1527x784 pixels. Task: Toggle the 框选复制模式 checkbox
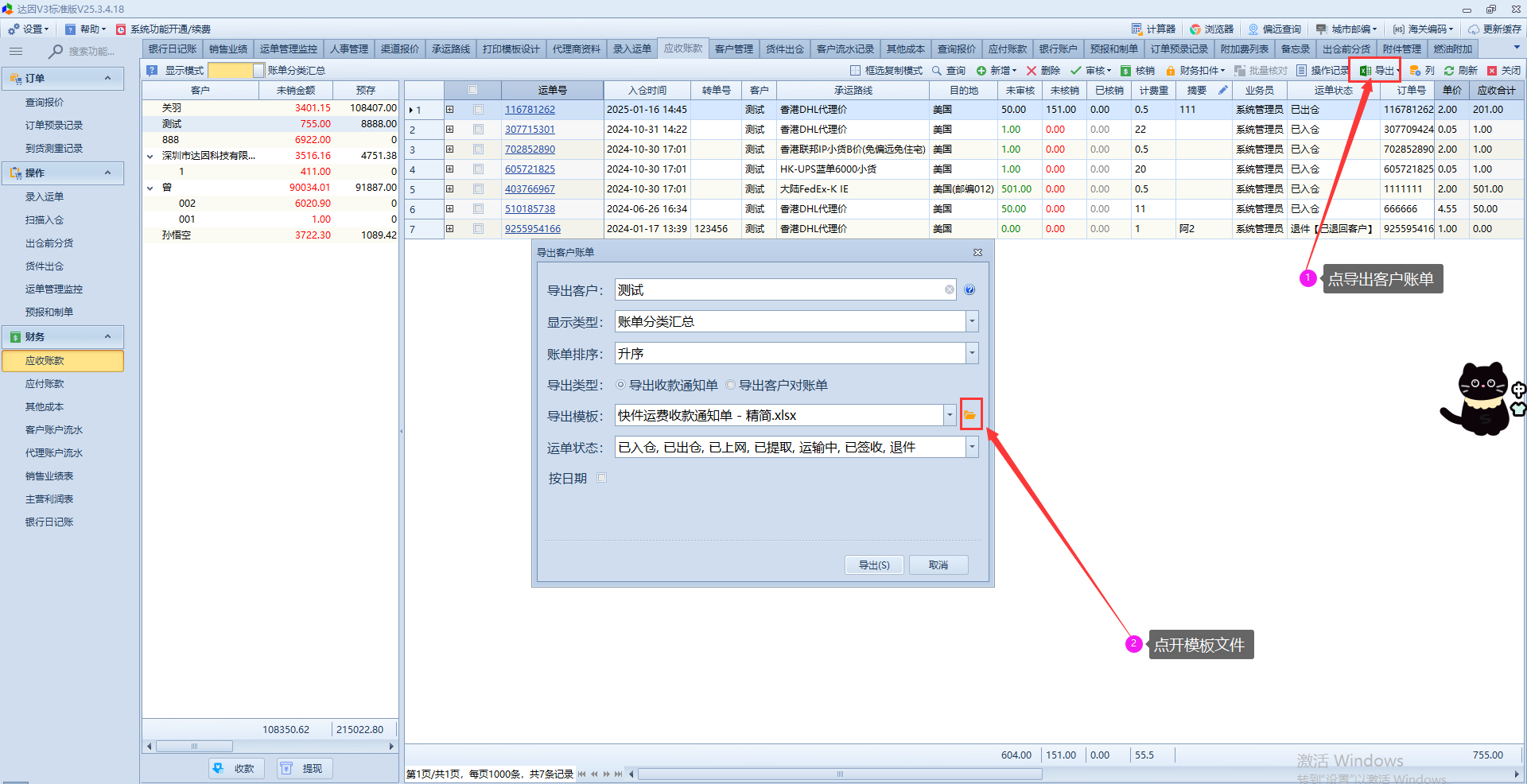point(856,71)
